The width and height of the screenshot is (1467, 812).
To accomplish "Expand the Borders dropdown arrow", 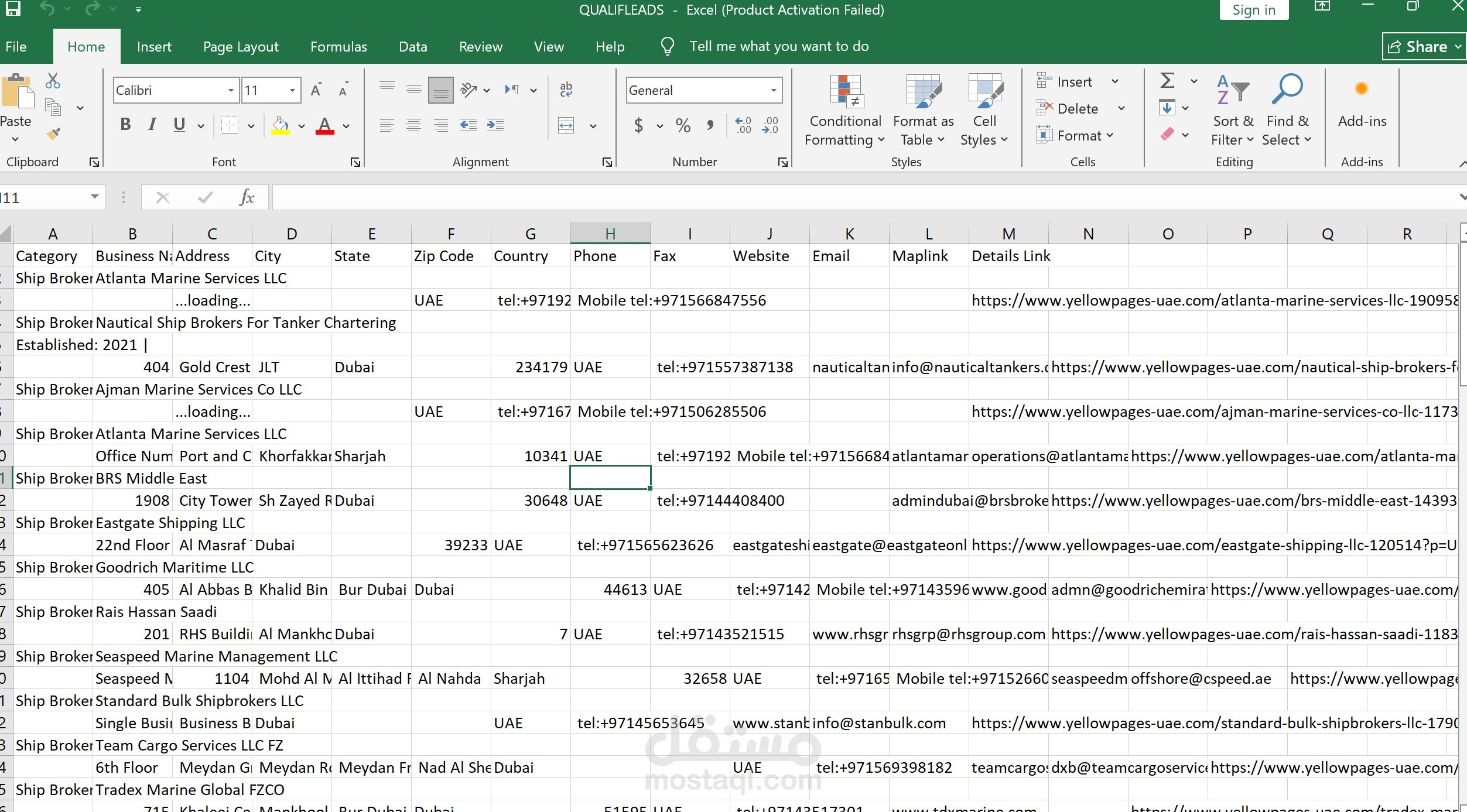I will pyautogui.click(x=251, y=125).
